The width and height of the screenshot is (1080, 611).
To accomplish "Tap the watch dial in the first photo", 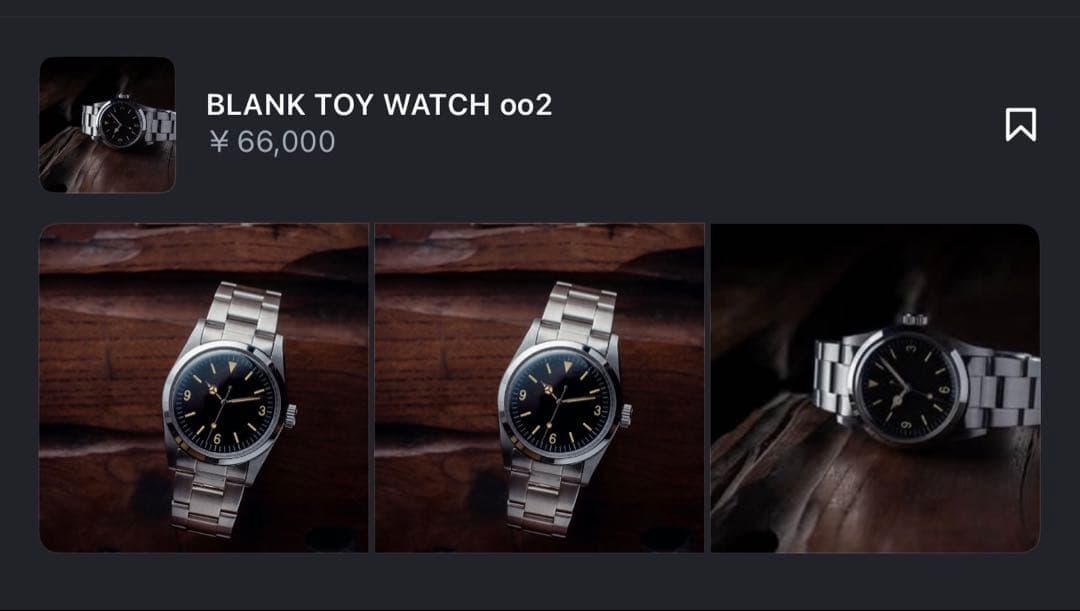I will coord(224,401).
